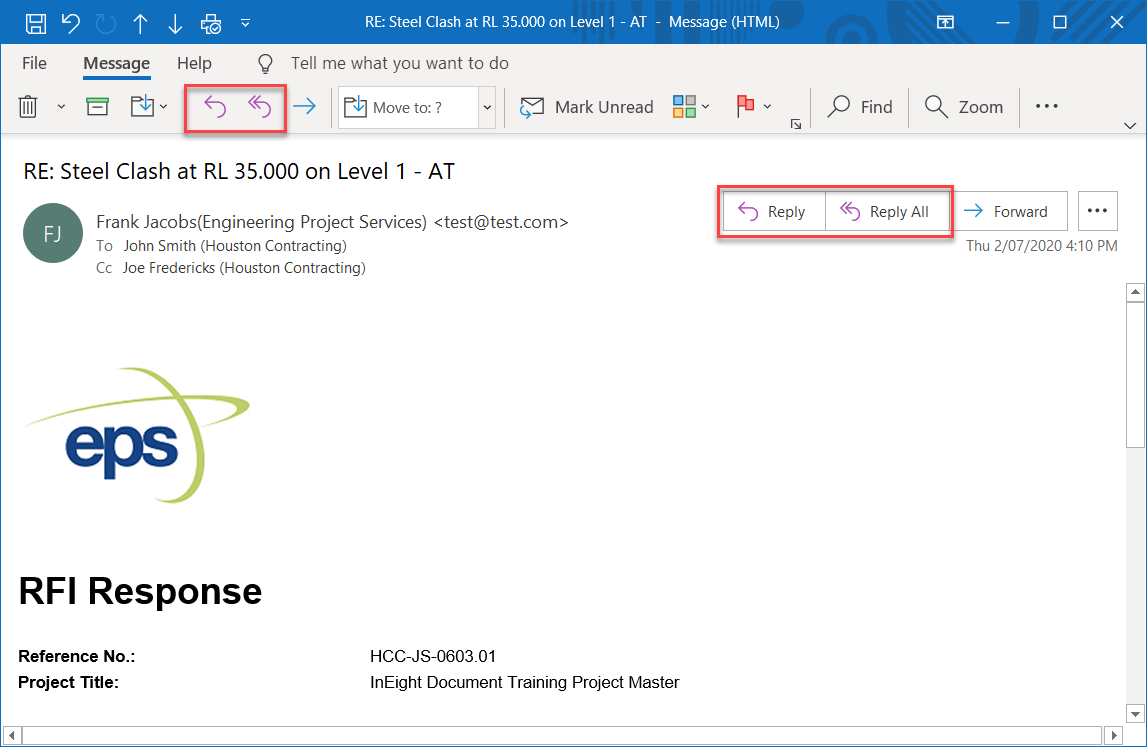Switch to the File tab
The width and height of the screenshot is (1147, 747).
pyautogui.click(x=34, y=62)
